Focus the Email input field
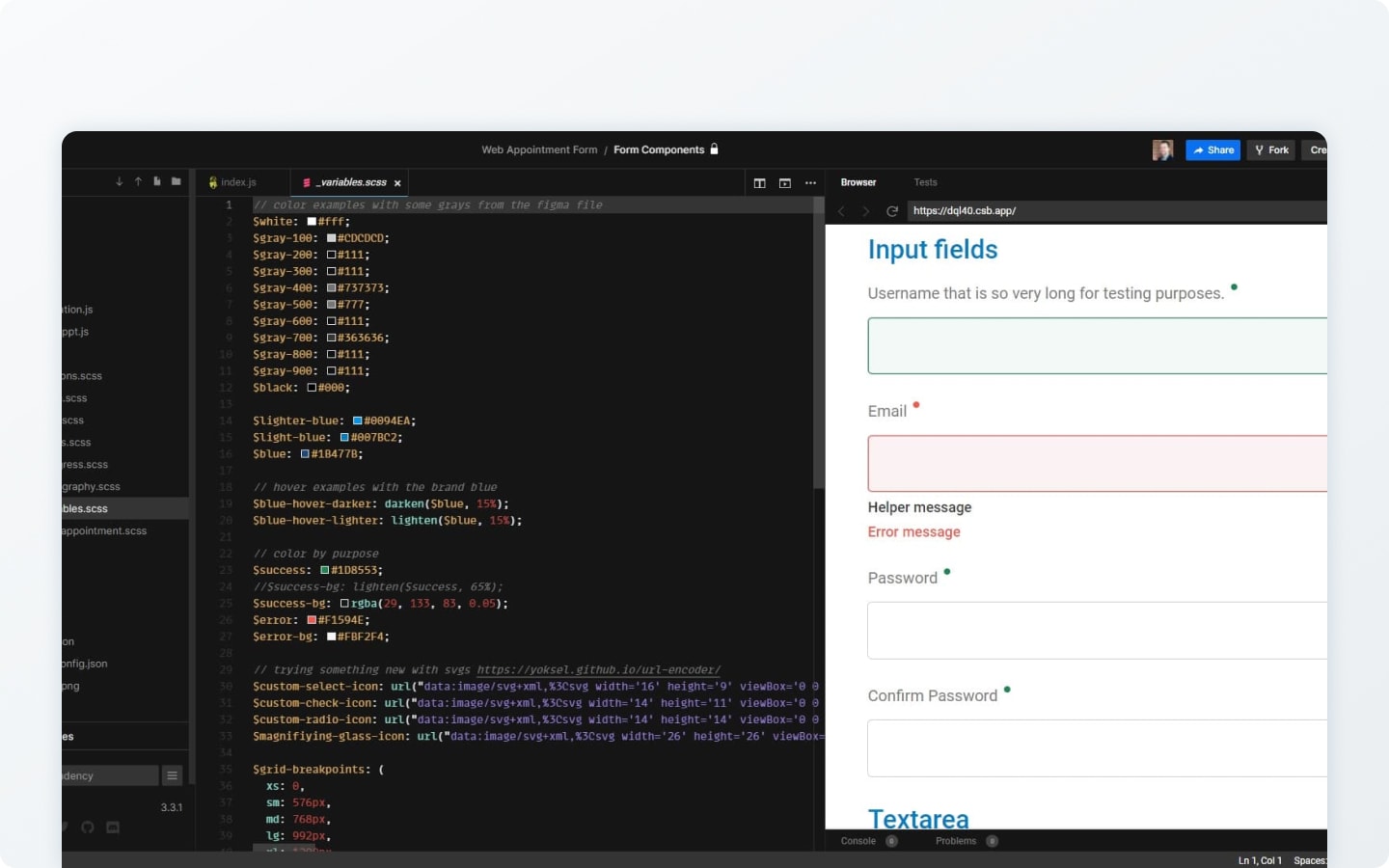The image size is (1389, 868). pyautogui.click(x=1098, y=464)
